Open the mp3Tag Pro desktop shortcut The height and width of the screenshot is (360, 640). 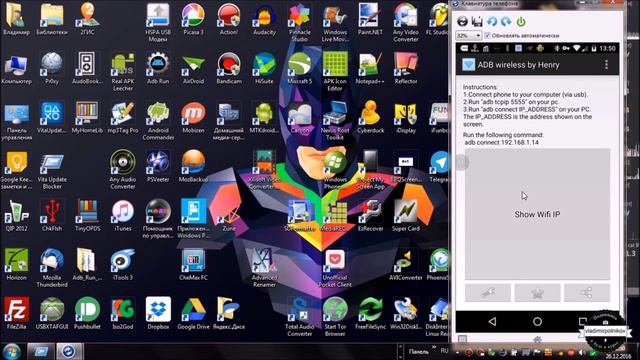tap(122, 117)
